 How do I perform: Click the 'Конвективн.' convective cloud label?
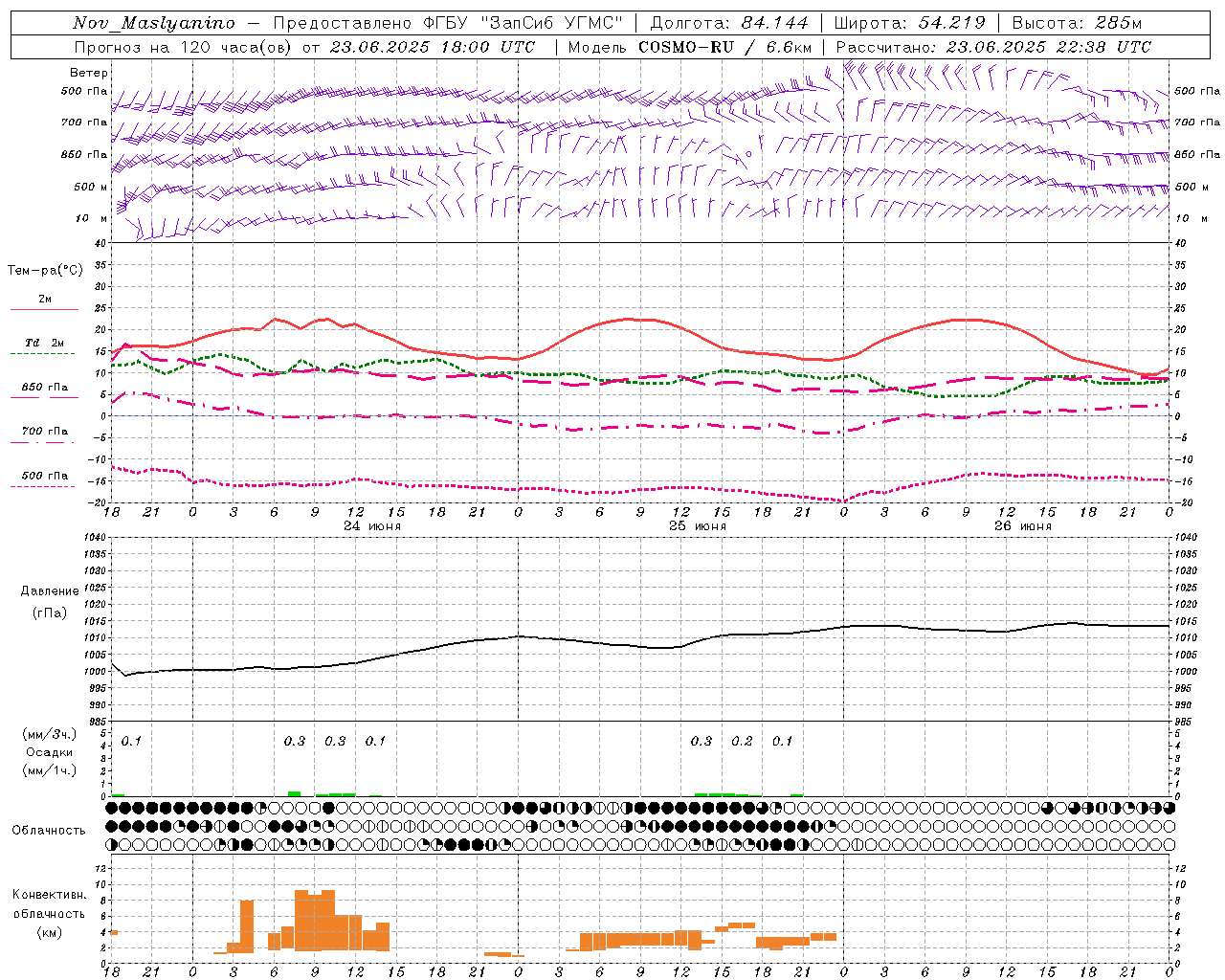click(x=49, y=895)
